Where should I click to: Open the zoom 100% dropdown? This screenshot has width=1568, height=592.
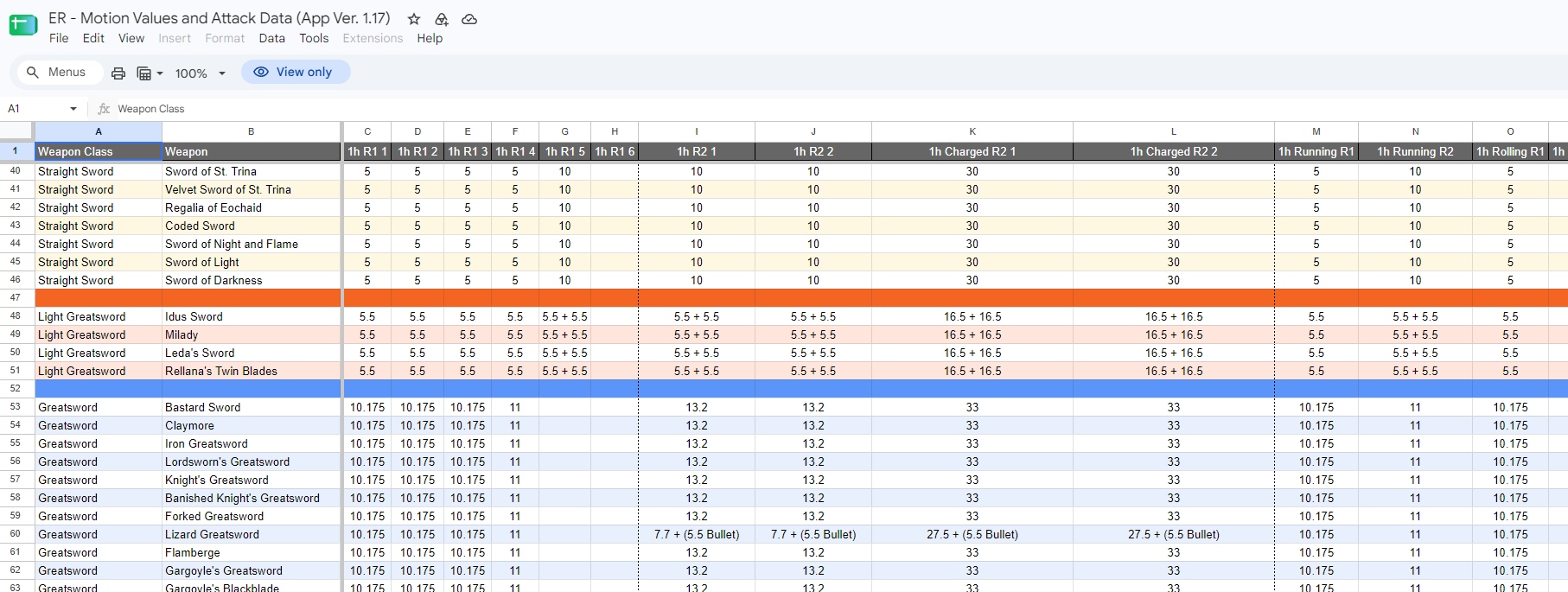coord(201,73)
